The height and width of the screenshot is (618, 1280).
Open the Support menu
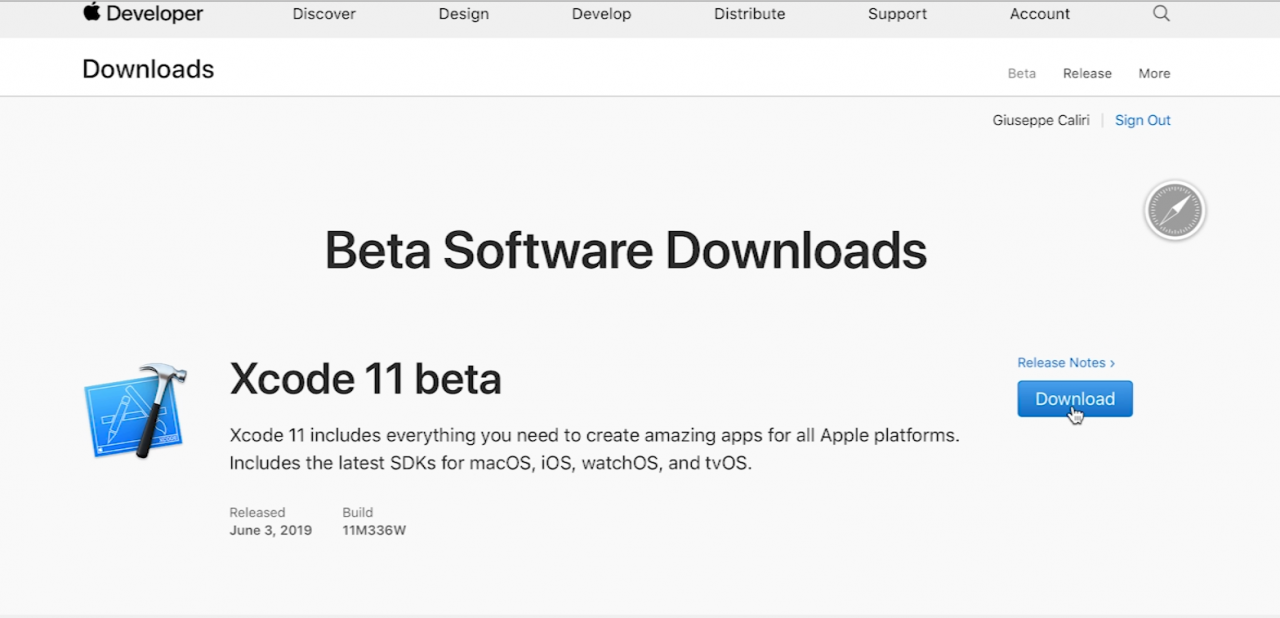tap(897, 14)
